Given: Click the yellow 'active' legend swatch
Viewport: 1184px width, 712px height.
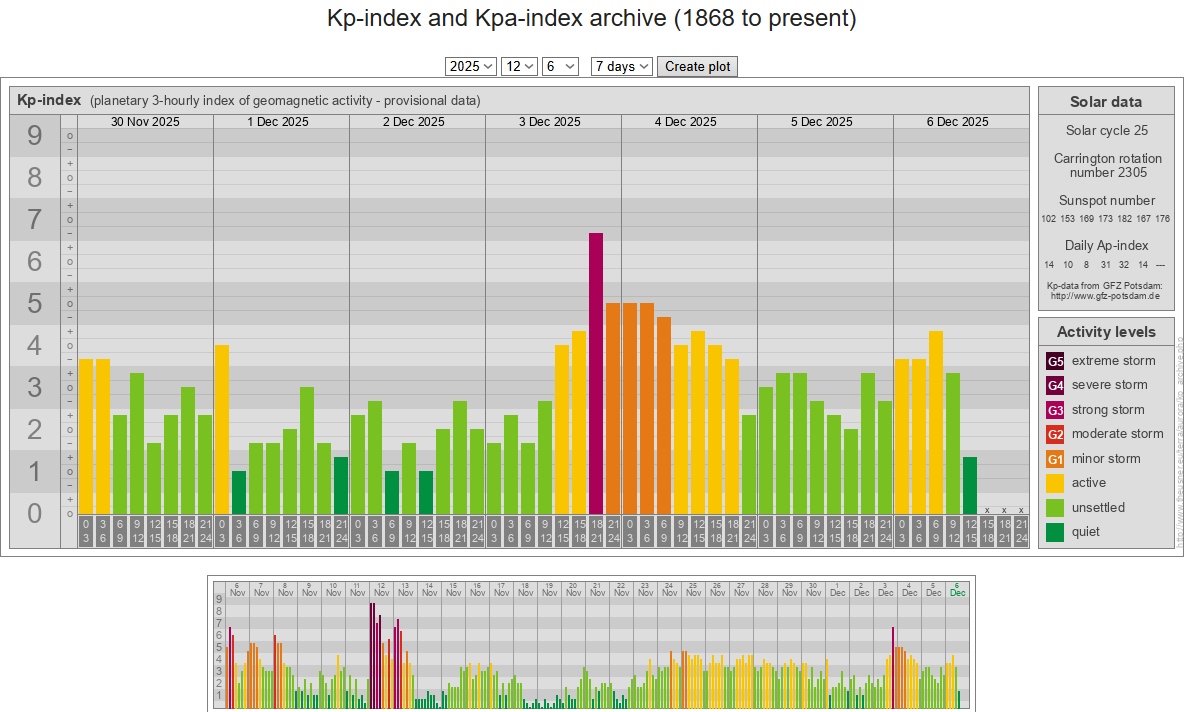Looking at the screenshot, I should point(1055,483).
